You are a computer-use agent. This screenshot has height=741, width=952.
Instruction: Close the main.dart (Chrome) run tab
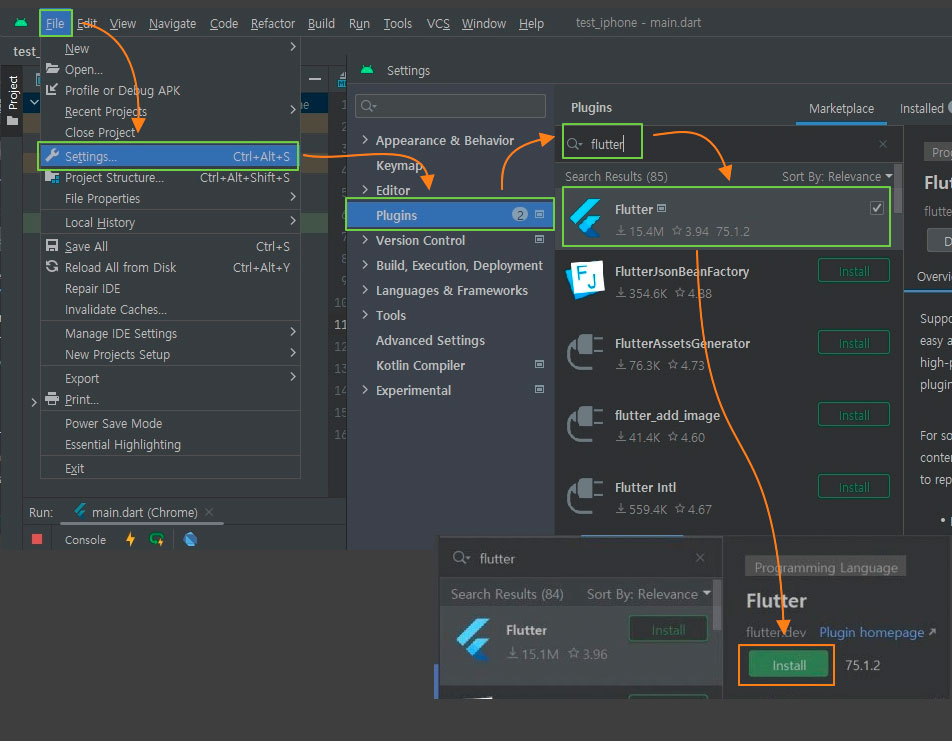(209, 512)
